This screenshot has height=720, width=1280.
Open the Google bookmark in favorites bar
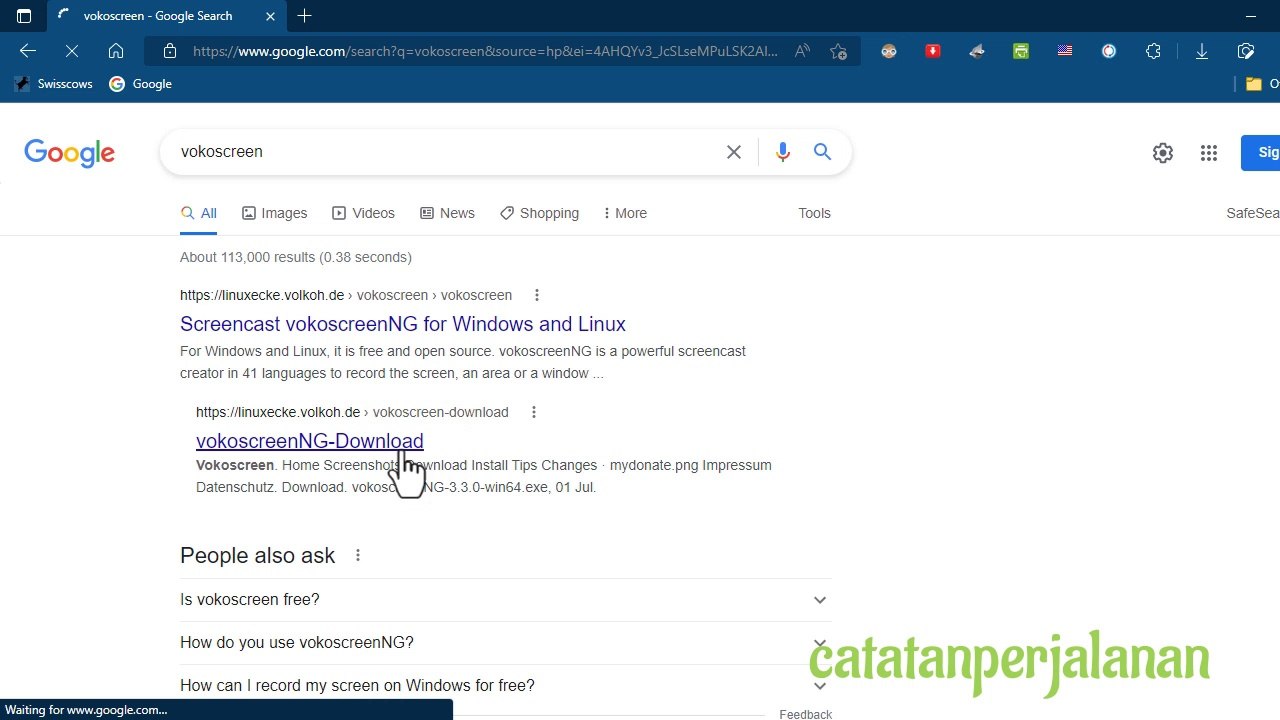pyautogui.click(x=141, y=84)
